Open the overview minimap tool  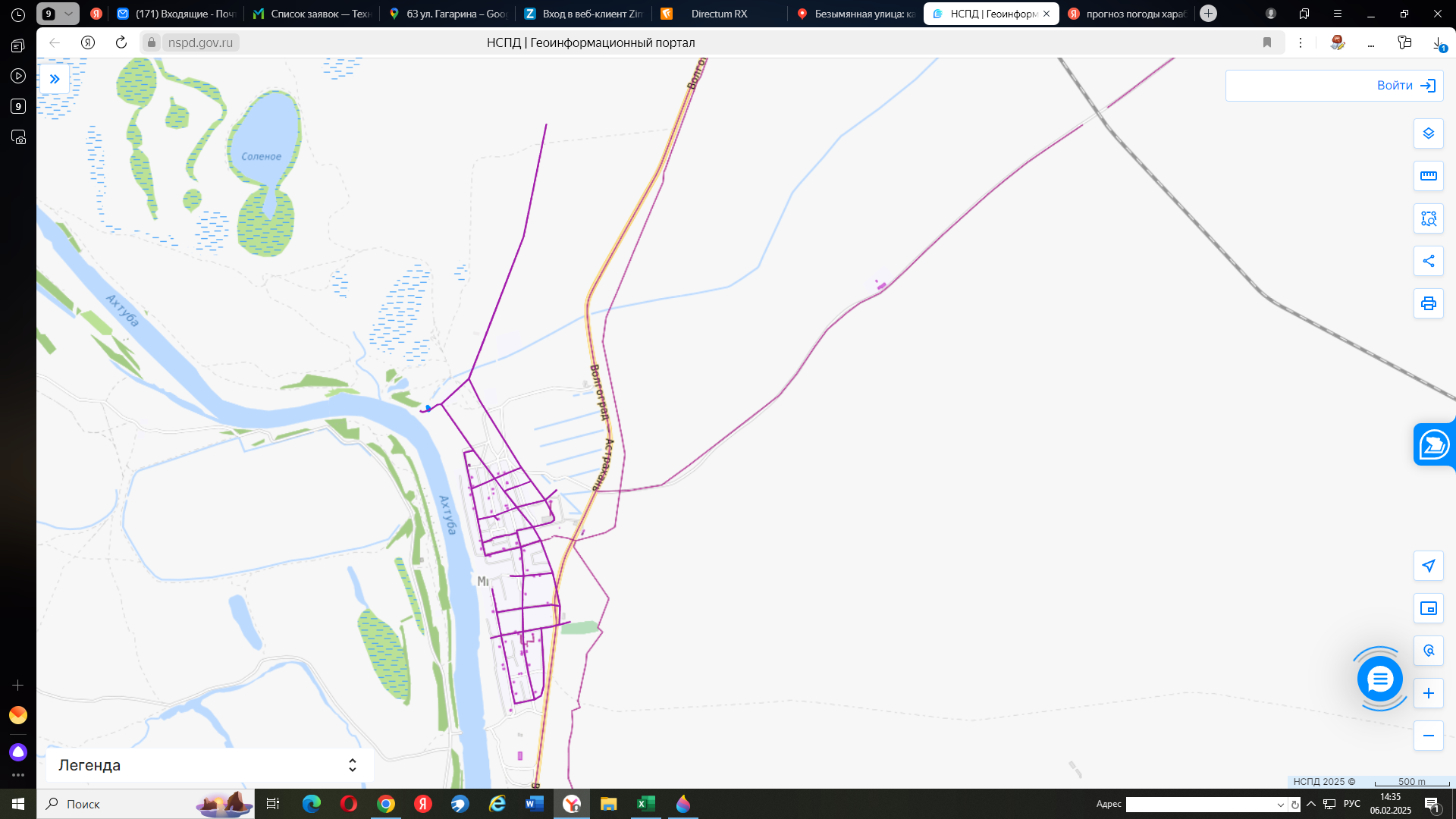pyautogui.click(x=1428, y=608)
